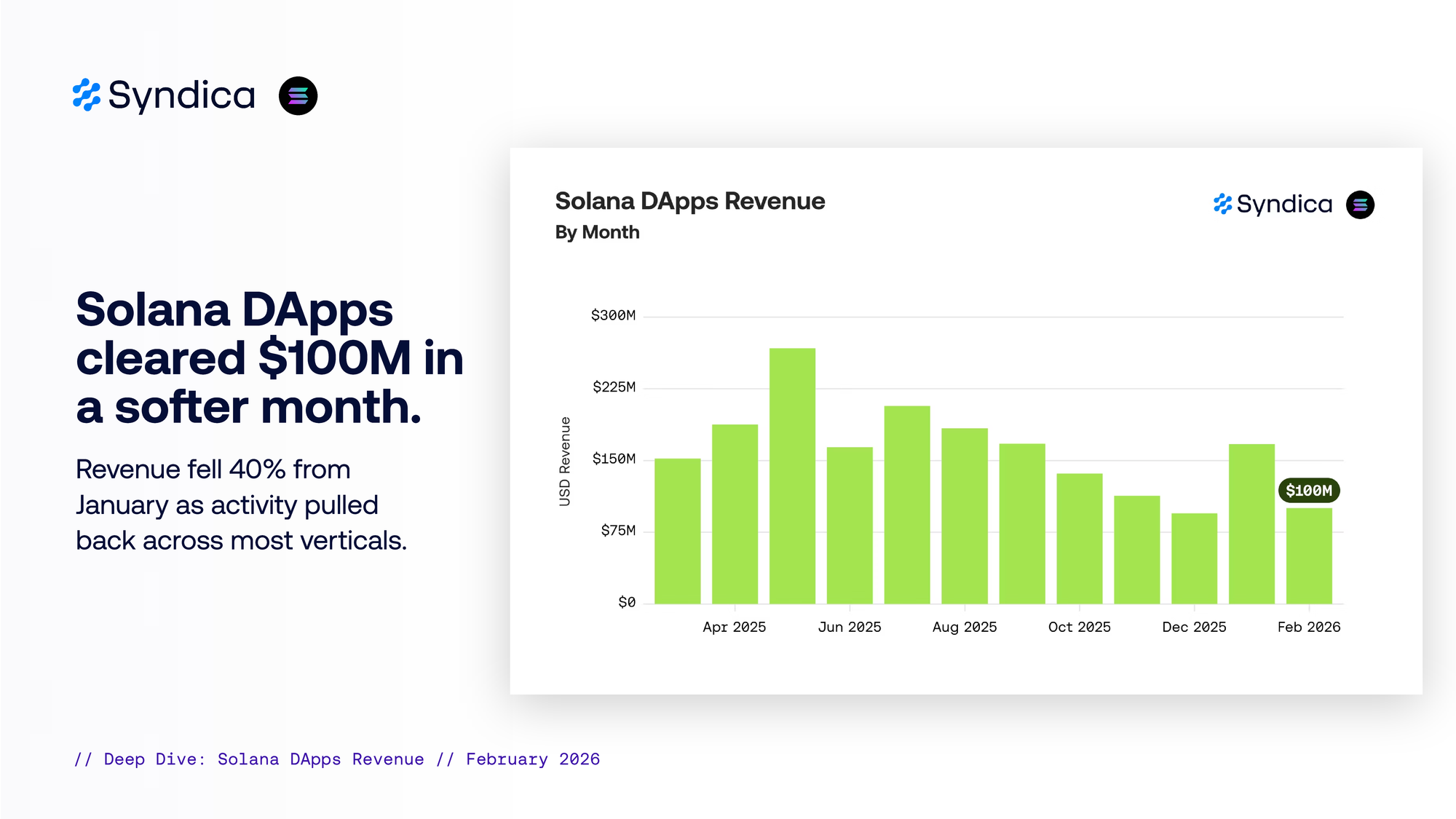Click the Solana icon beside the top-left Syndica logo

(x=298, y=96)
